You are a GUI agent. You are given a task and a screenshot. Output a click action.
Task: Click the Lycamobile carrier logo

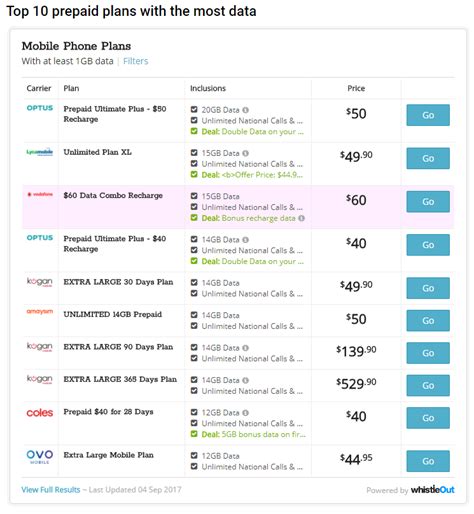point(40,152)
